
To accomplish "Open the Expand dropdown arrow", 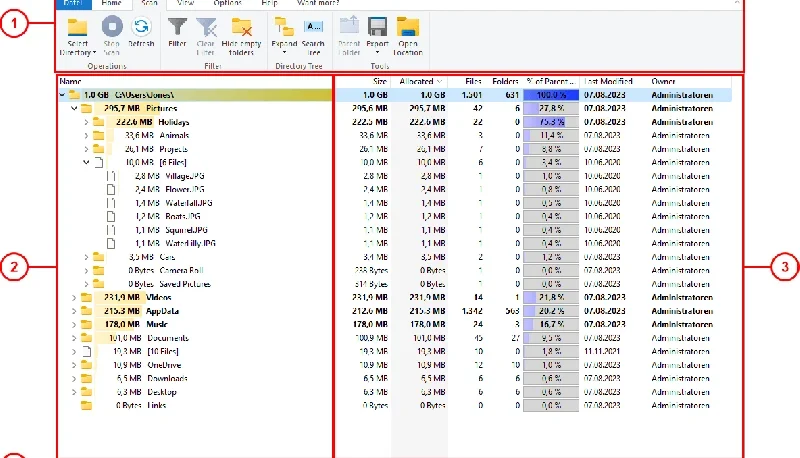I will (284, 53).
